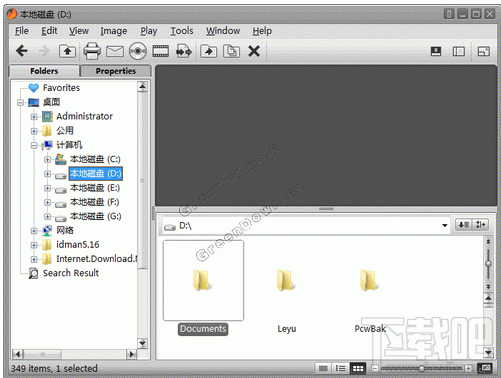501x378 pixels.
Task: Click the thumbnail zoom slider in the status bar
Action: click(x=421, y=368)
